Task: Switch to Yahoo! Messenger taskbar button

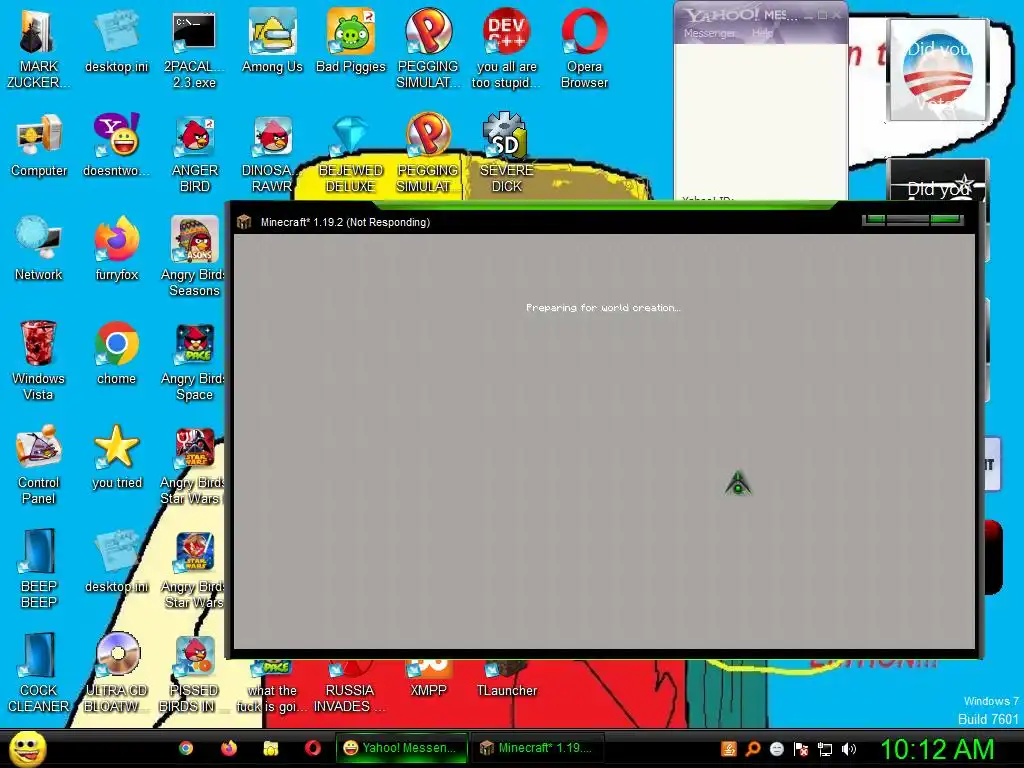Action: tap(402, 748)
